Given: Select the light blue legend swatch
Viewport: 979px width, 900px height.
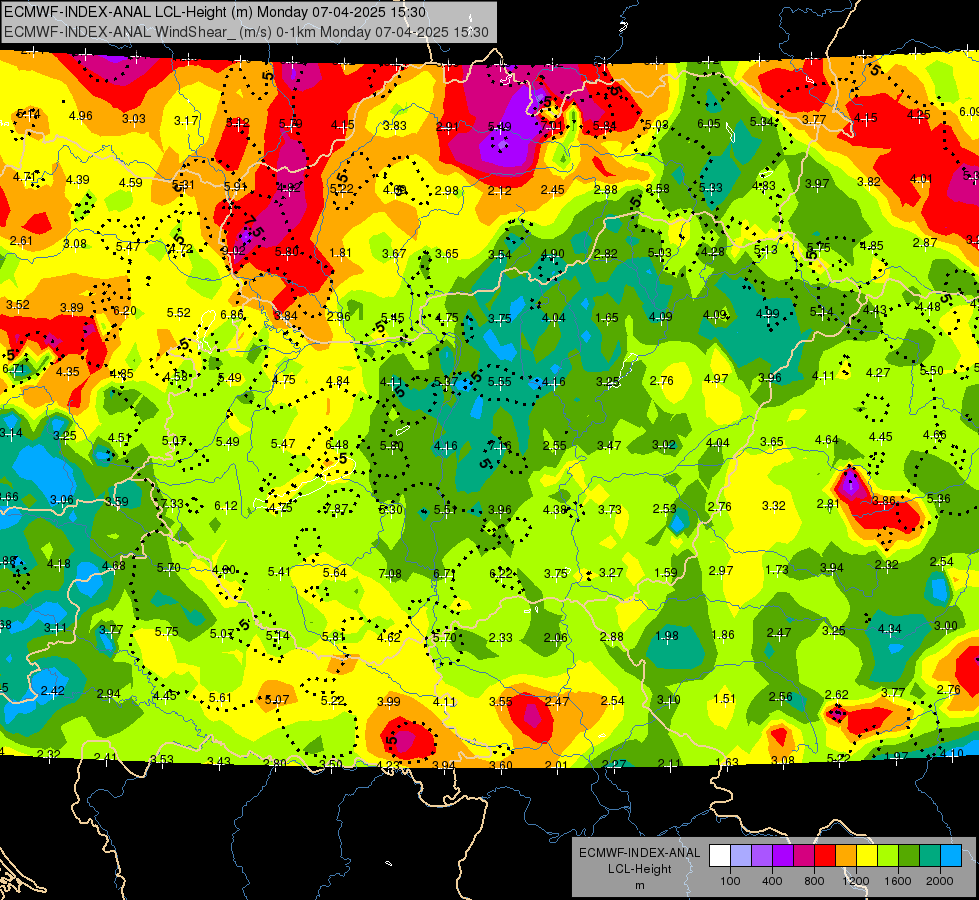Looking at the screenshot, I should (x=951, y=856).
